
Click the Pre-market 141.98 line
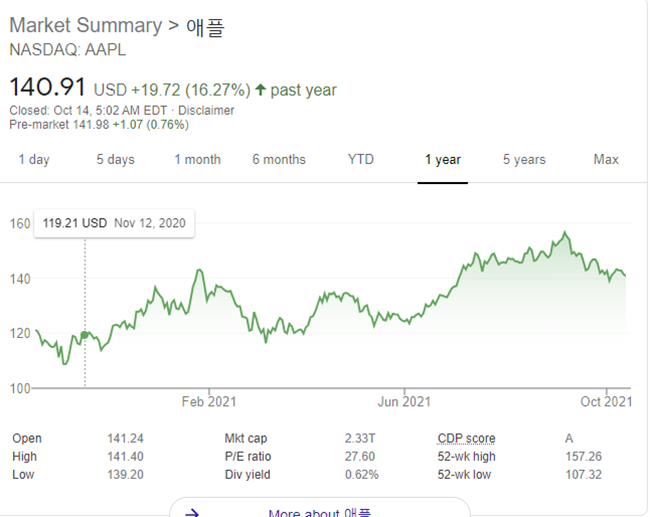99,125
